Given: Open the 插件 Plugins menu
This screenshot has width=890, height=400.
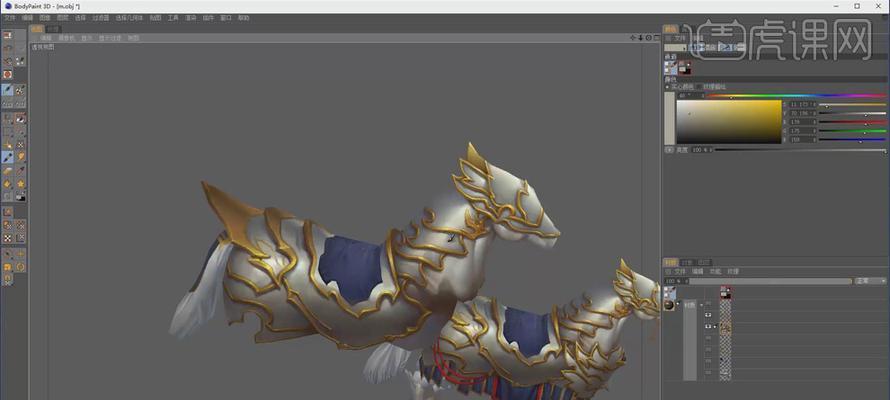Looking at the screenshot, I should click(x=208, y=18).
